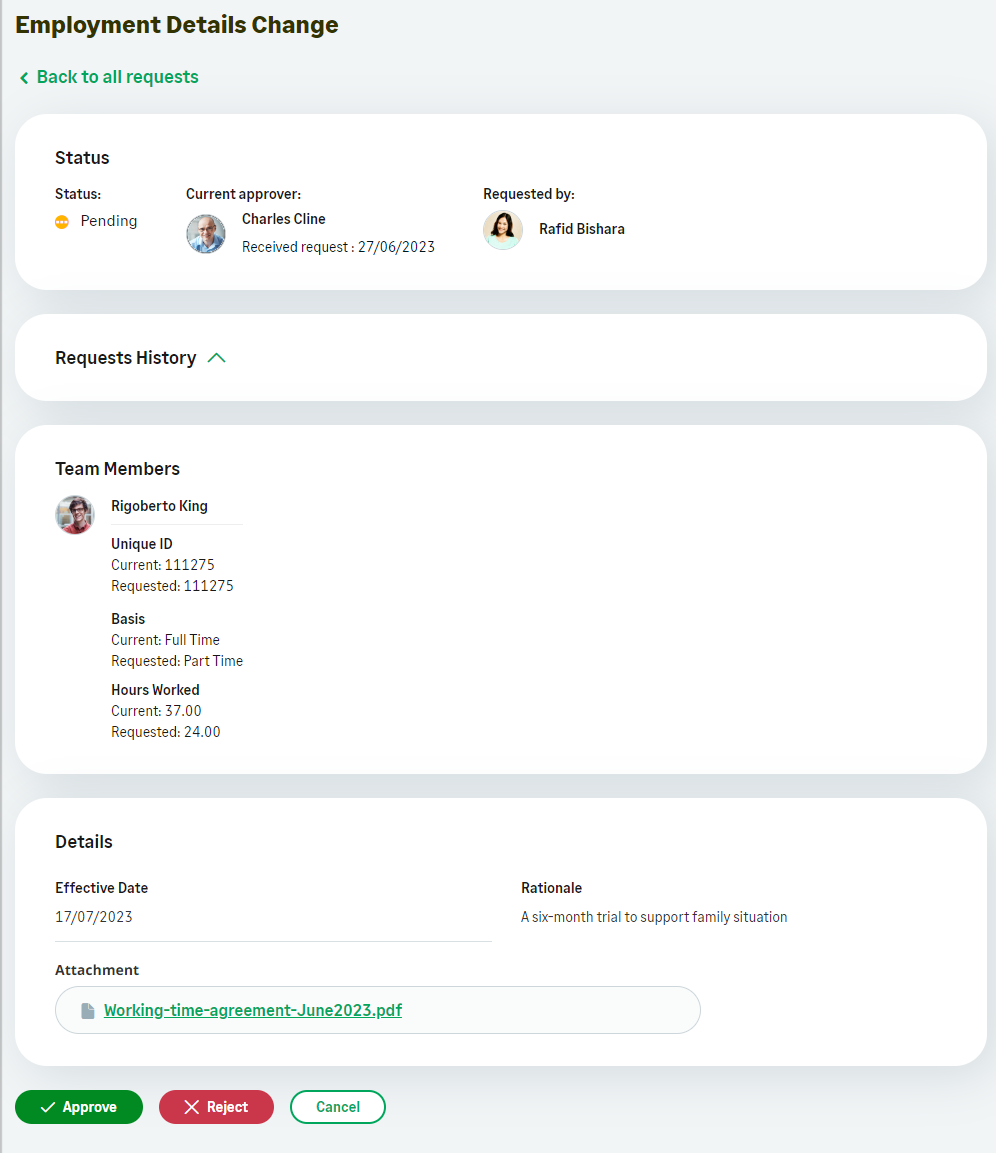
Task: Click Rafid Bishara's profile picture
Action: (x=503, y=230)
